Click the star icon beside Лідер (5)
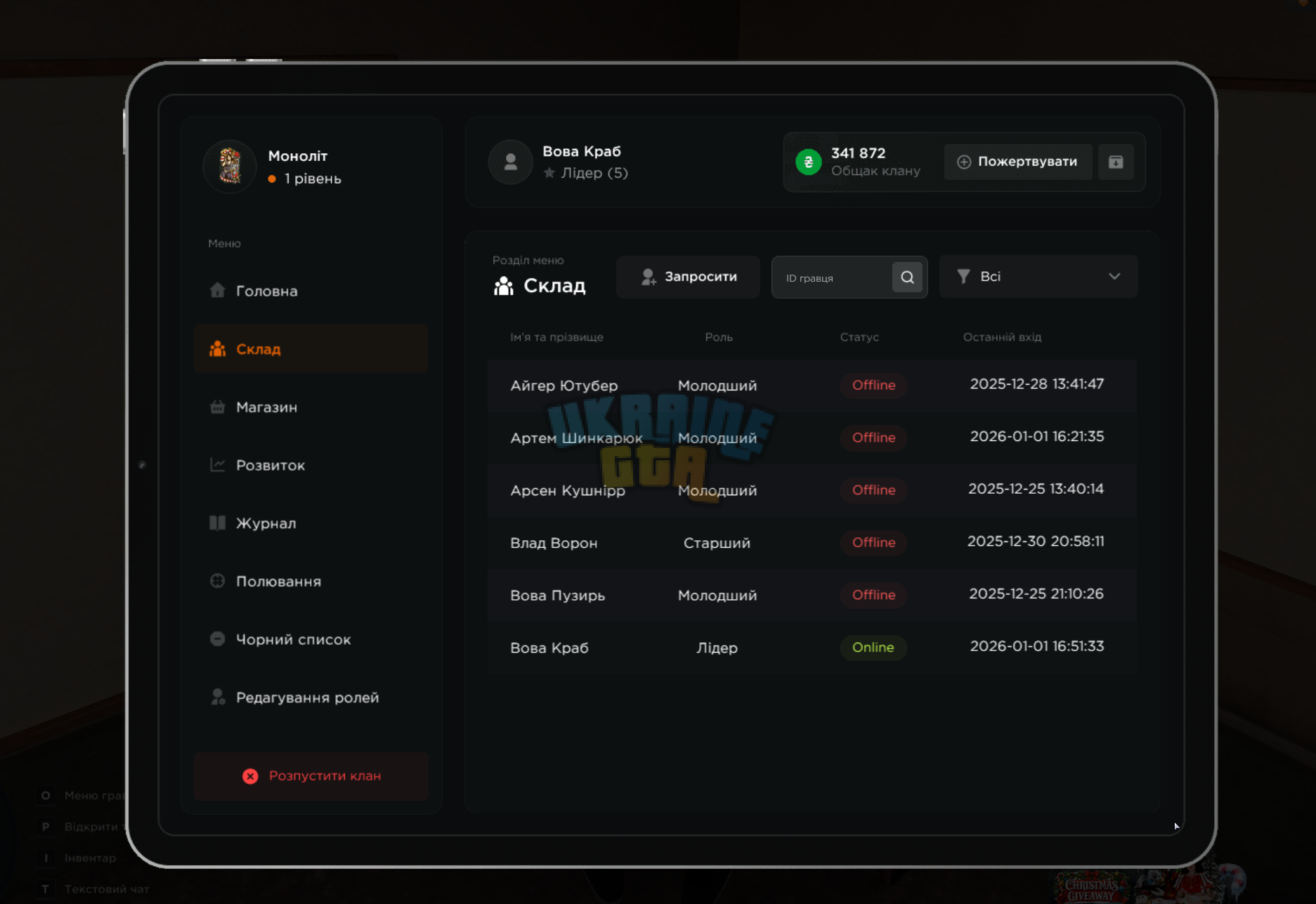Viewport: 1316px width, 904px height. coord(549,173)
